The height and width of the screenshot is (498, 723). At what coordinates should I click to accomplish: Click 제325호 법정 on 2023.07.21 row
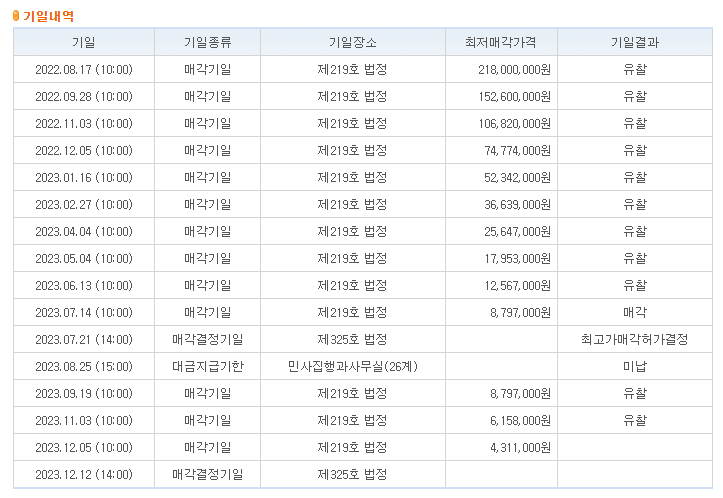[x=352, y=339]
